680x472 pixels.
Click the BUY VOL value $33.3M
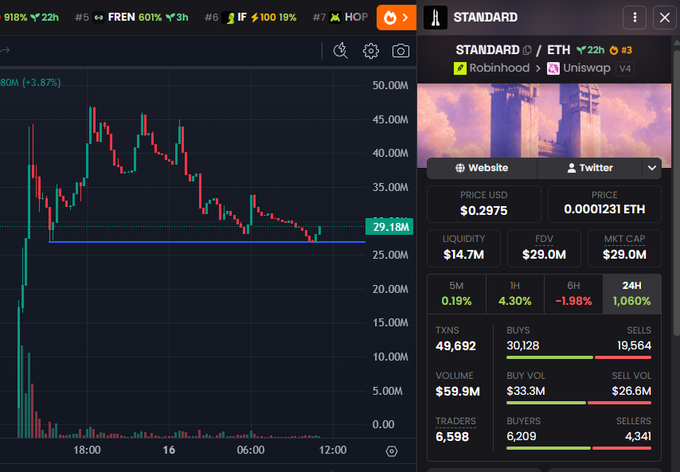coord(526,391)
